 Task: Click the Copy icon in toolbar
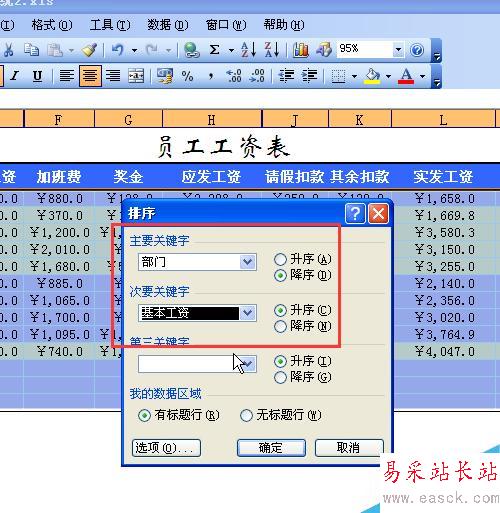pos(32,50)
